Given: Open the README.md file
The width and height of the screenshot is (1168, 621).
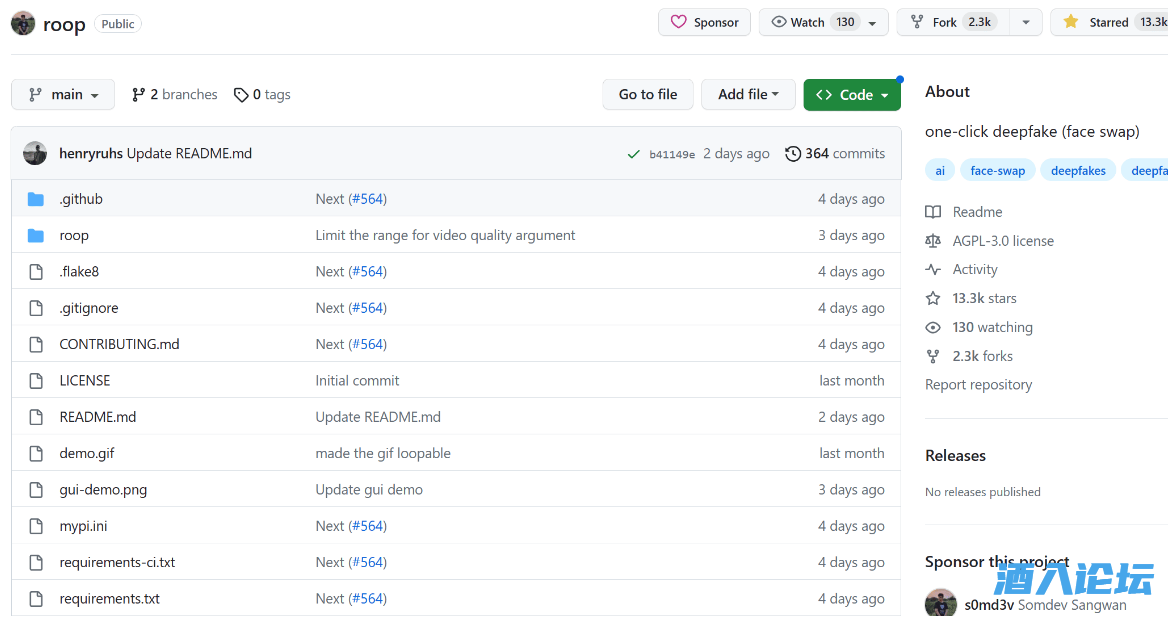Looking at the screenshot, I should click(98, 417).
